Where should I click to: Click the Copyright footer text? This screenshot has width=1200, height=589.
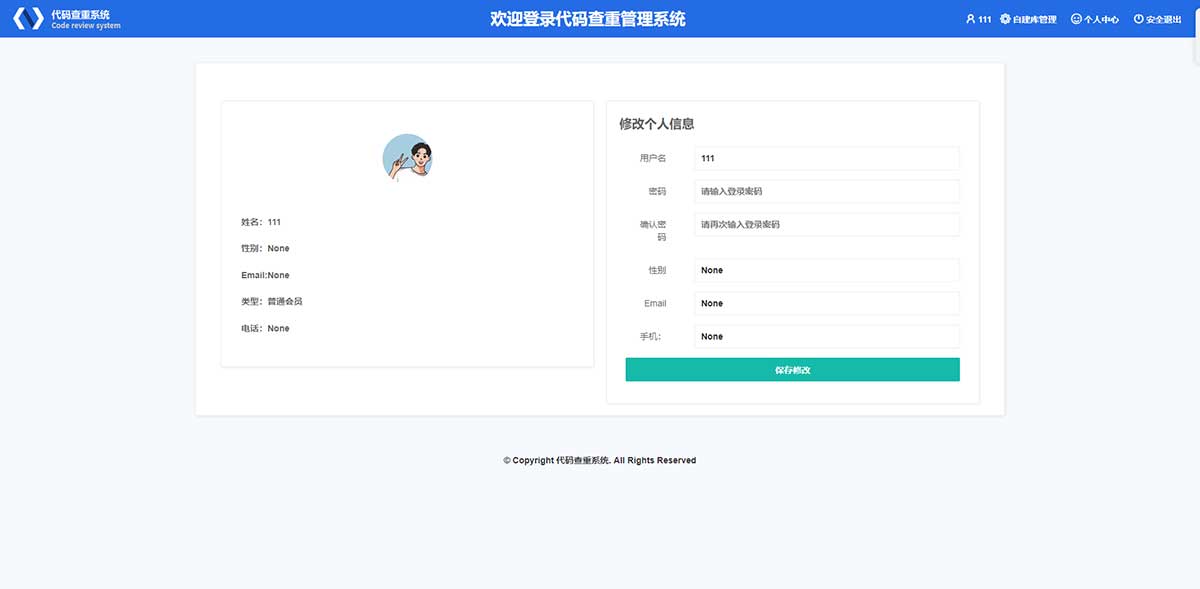599,460
